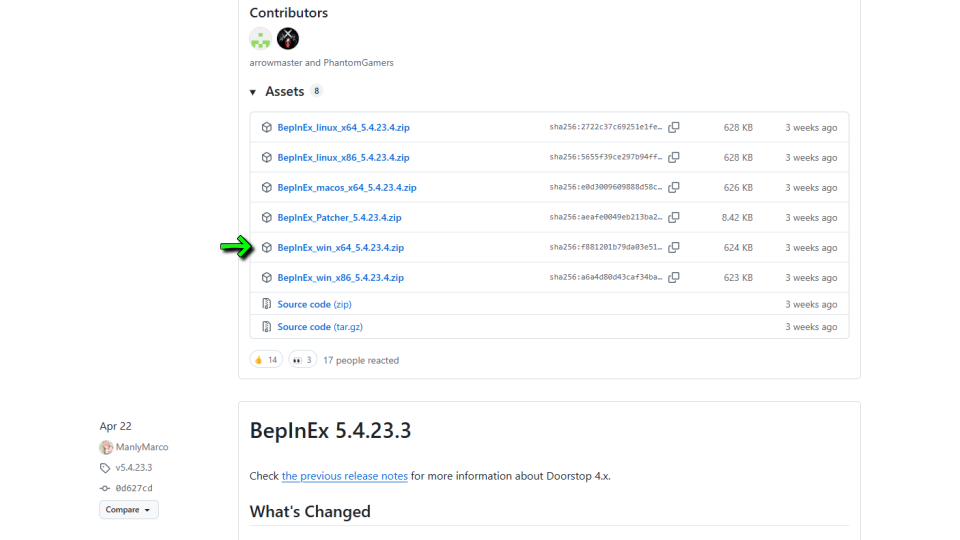Click the ManlyMarco author avatar
Viewport: 960px width, 540px height.
click(106, 447)
